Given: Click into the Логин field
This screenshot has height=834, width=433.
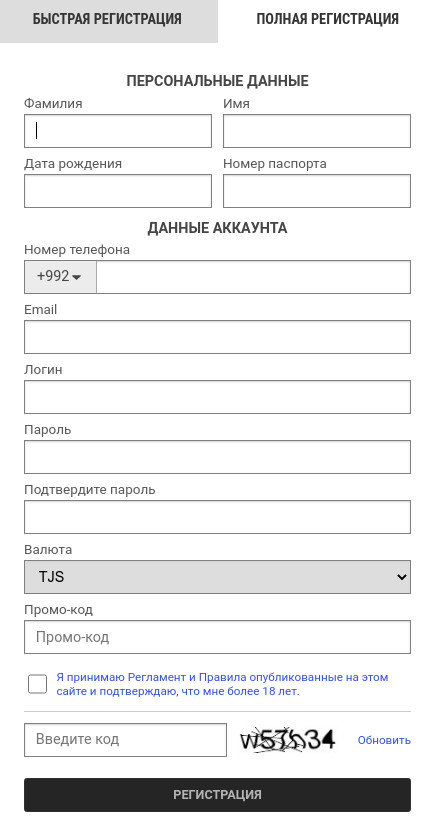Looking at the screenshot, I should 217,397.
